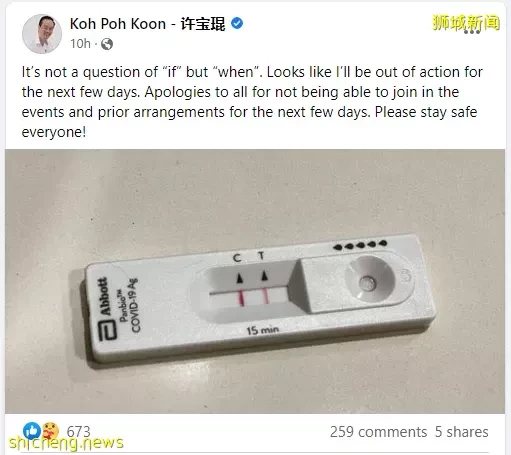511x455 pixels.
Task: Click the blue Like reaction icon
Action: (32, 431)
